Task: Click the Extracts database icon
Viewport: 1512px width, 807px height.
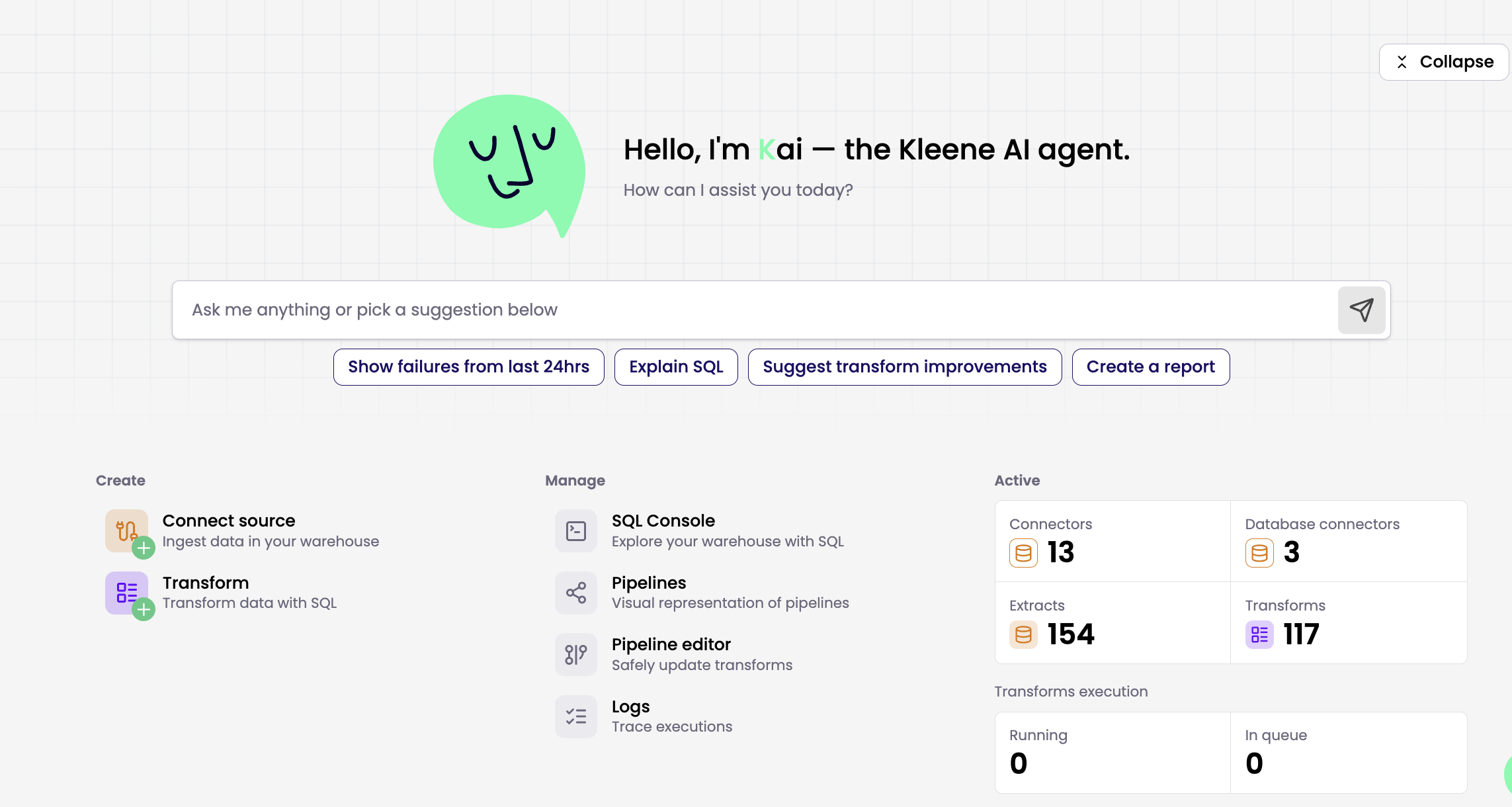Action: pyautogui.click(x=1023, y=635)
